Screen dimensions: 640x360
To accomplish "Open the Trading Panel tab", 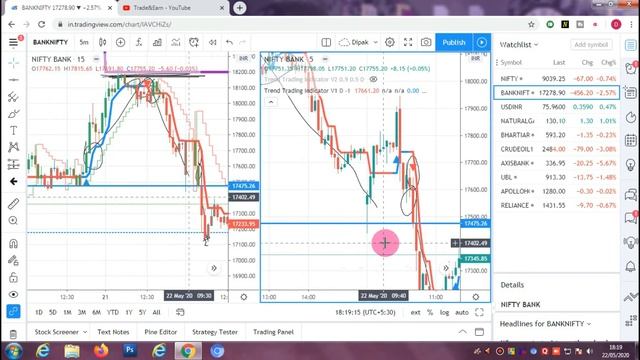I will point(273,332).
